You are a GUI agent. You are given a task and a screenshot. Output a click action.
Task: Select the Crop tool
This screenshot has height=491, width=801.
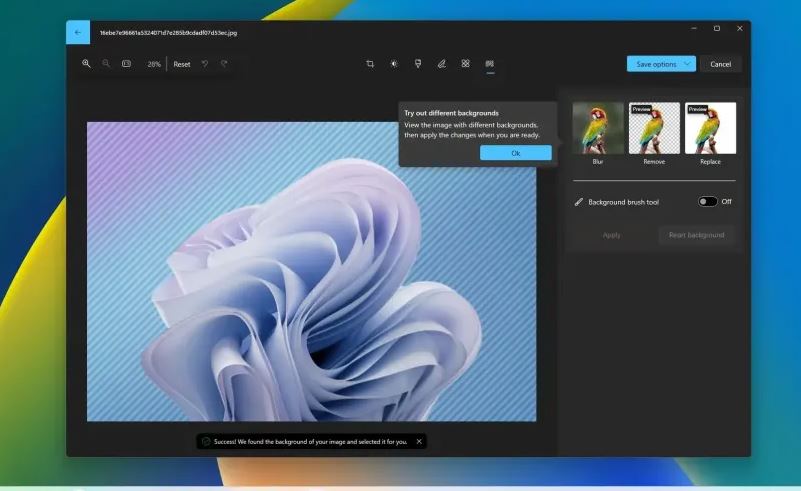[x=370, y=64]
